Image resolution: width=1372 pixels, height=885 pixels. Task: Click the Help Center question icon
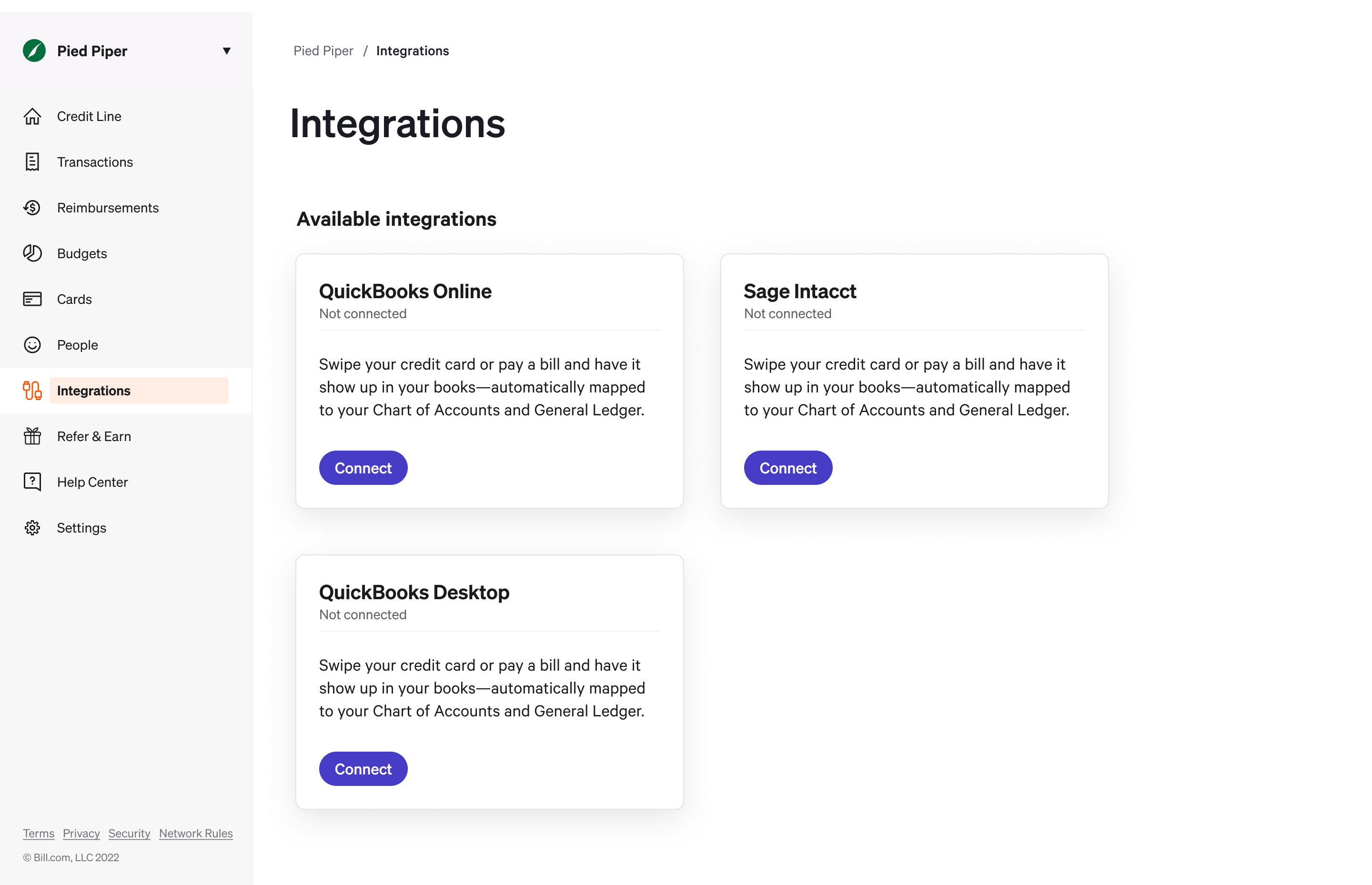pyautogui.click(x=32, y=482)
